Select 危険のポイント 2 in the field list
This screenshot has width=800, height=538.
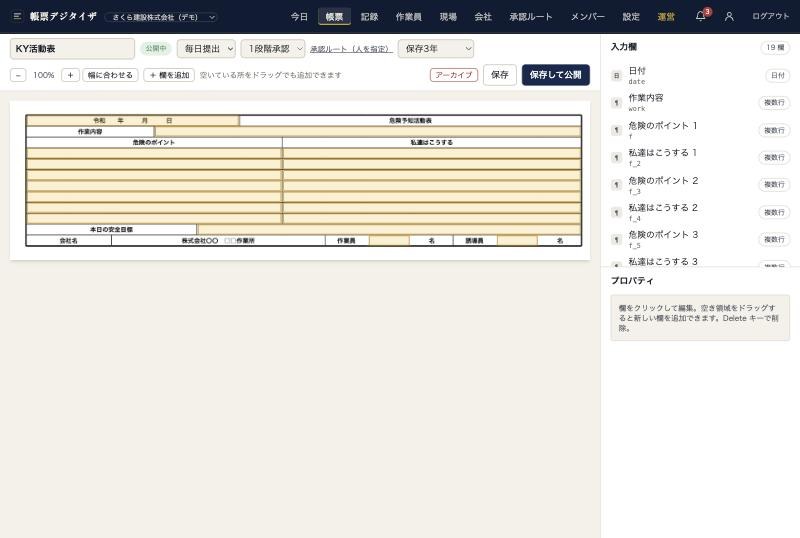pos(700,185)
